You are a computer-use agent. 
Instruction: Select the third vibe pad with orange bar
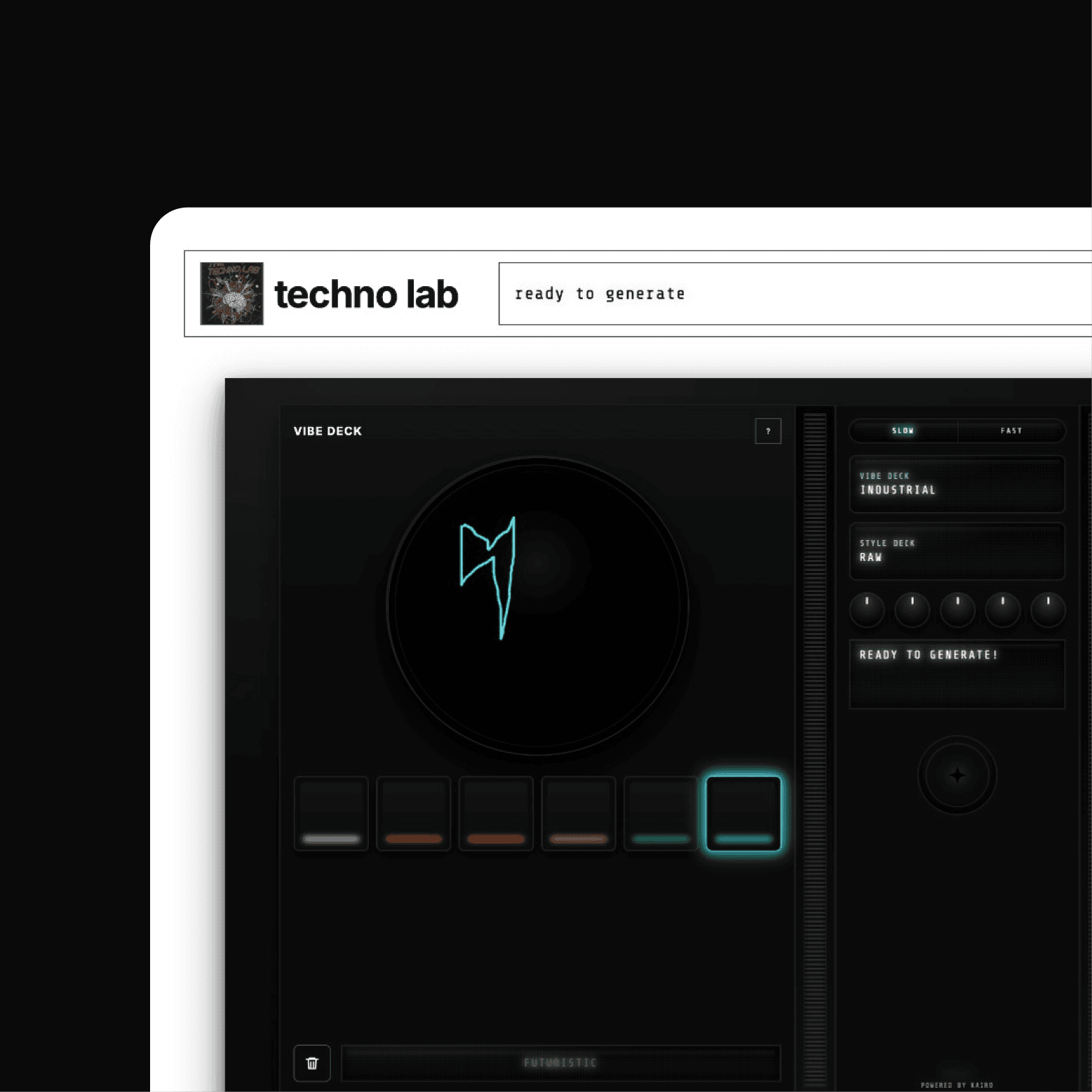(x=496, y=814)
